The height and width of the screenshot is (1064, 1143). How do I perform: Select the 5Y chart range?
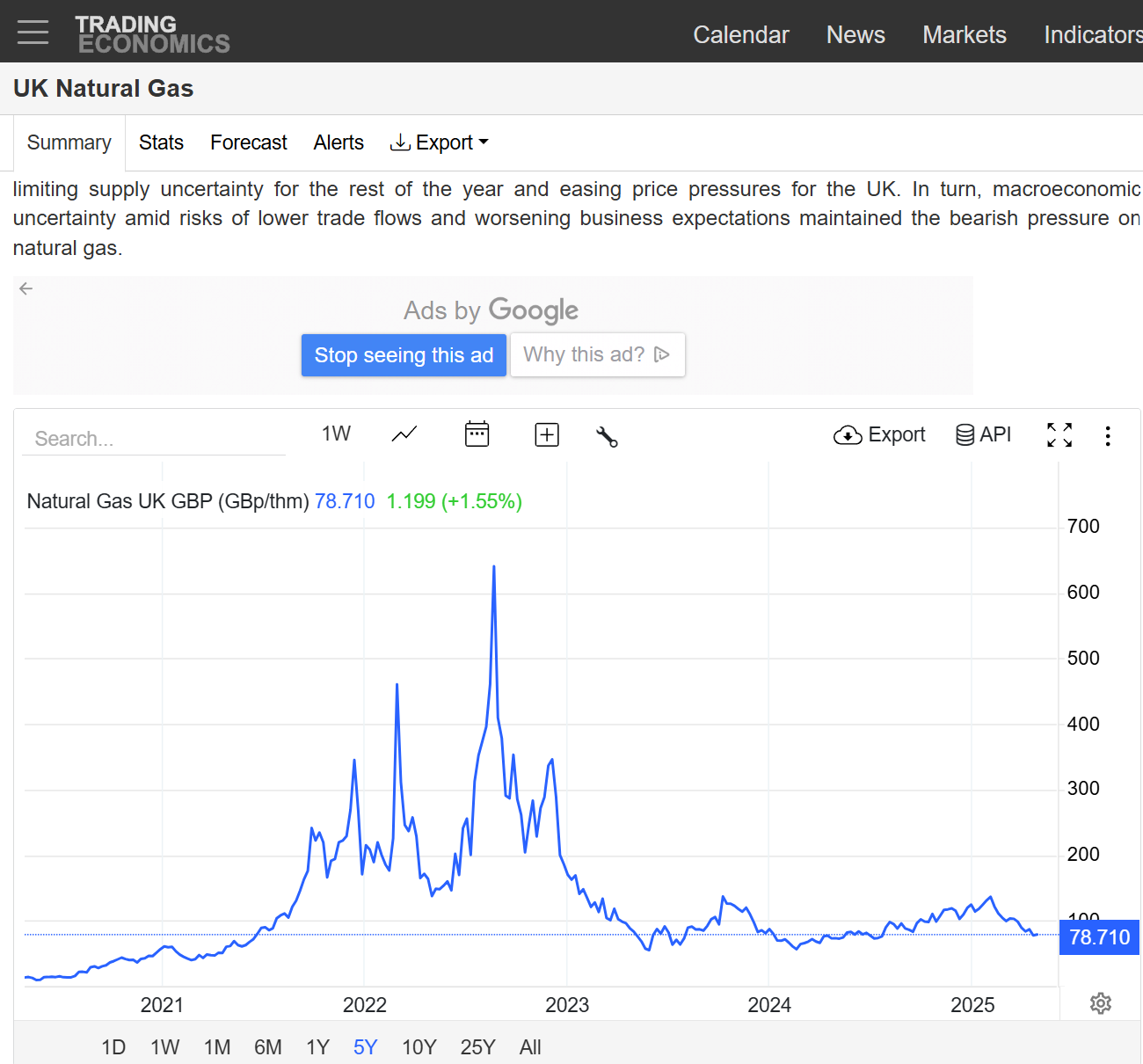pyautogui.click(x=365, y=1047)
